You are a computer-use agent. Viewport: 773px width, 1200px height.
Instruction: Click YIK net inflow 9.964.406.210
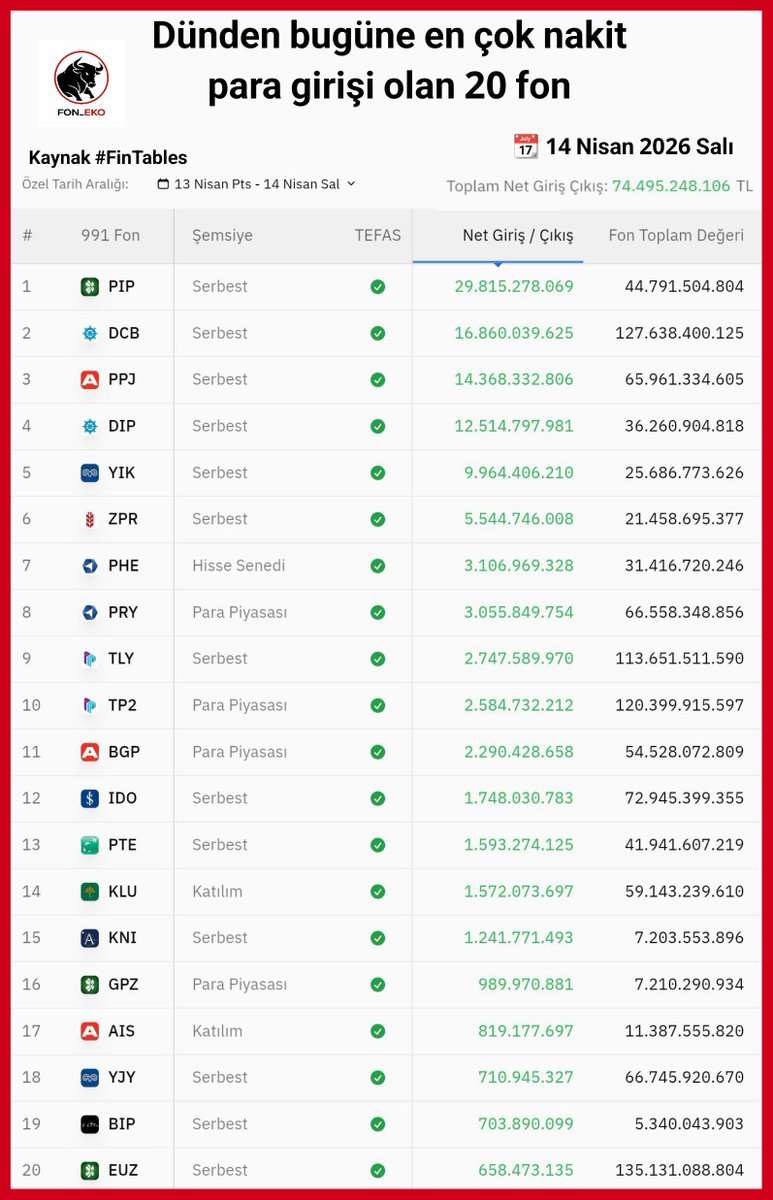coord(519,473)
